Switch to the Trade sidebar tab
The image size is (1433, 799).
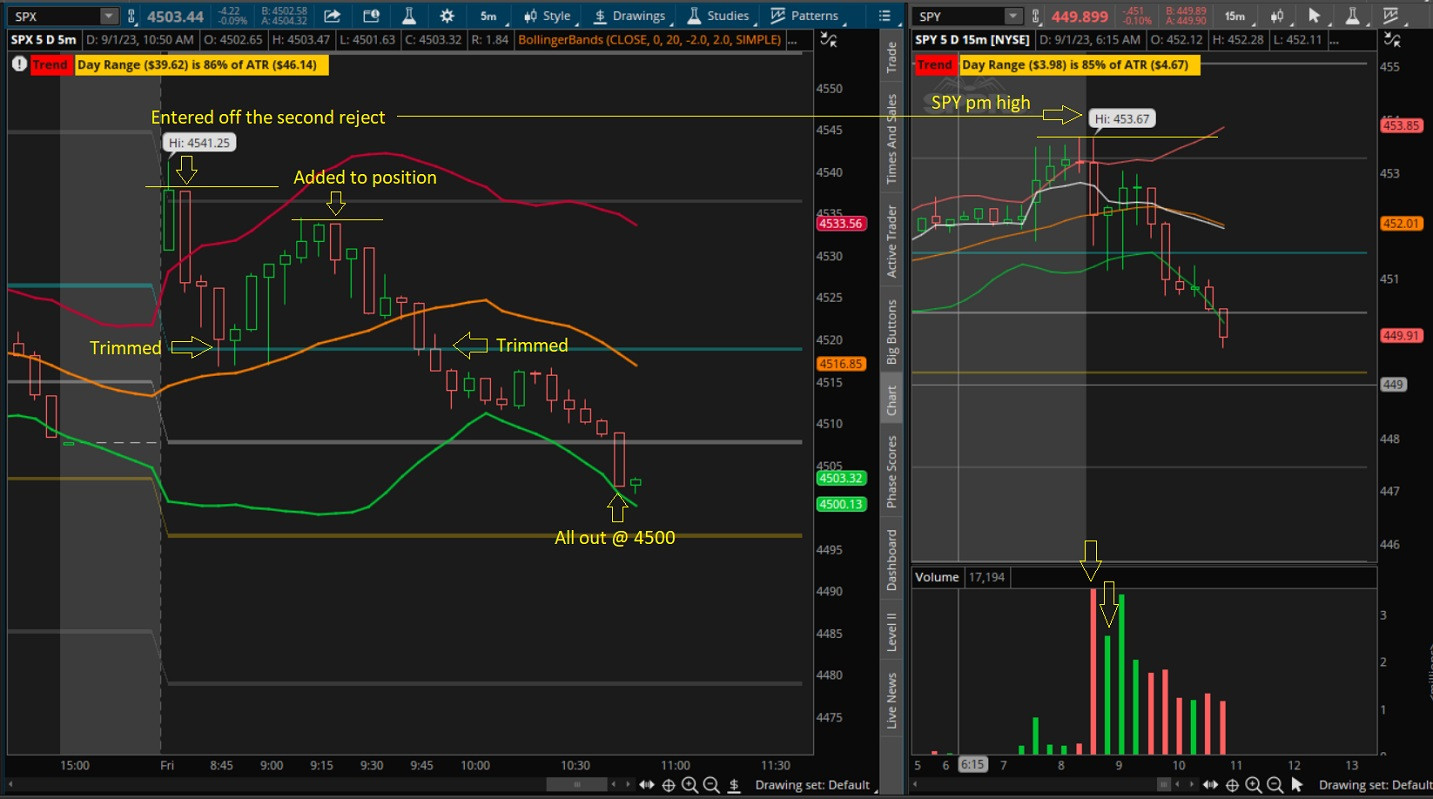pos(891,58)
